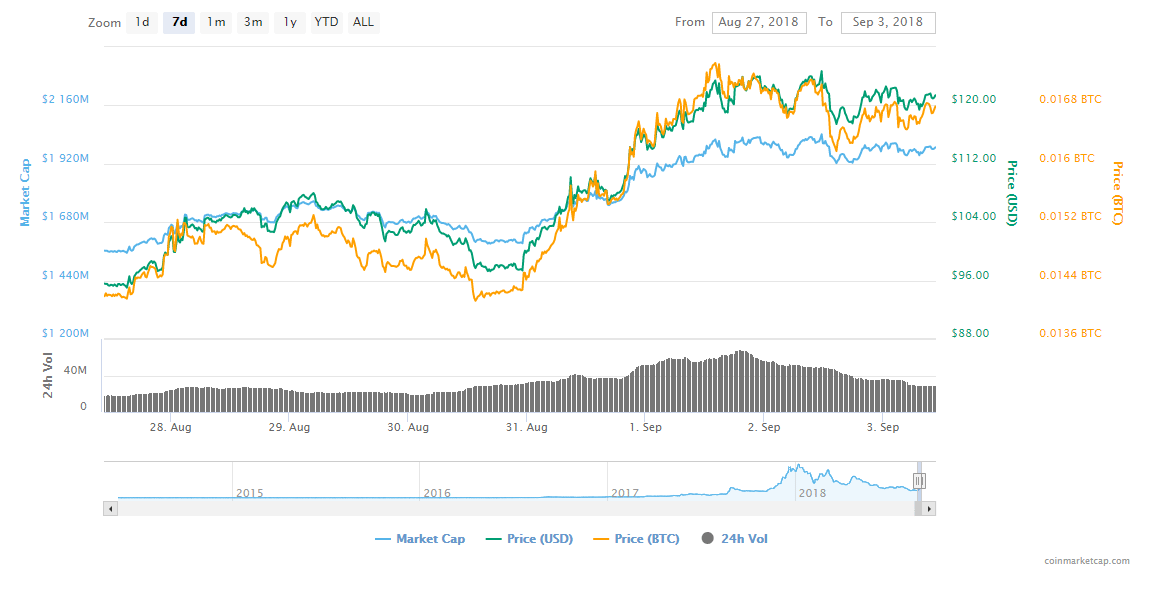
Task: Show ALL time range
Action: coord(364,22)
